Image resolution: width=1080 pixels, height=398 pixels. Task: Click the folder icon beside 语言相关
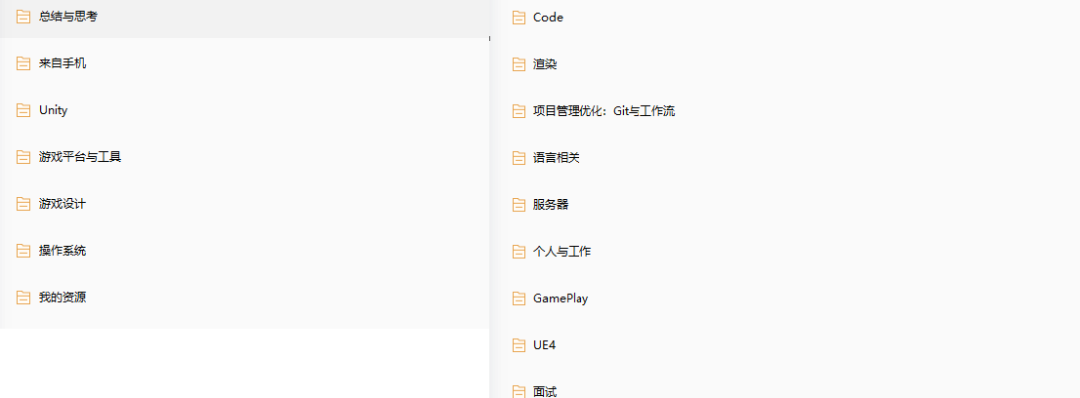(x=519, y=158)
